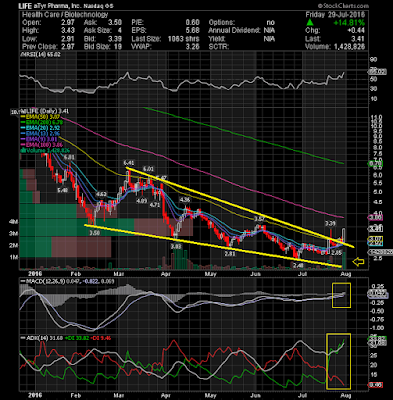Click the Low value 2.91
Screen dimensions: 393x400
(68, 39)
